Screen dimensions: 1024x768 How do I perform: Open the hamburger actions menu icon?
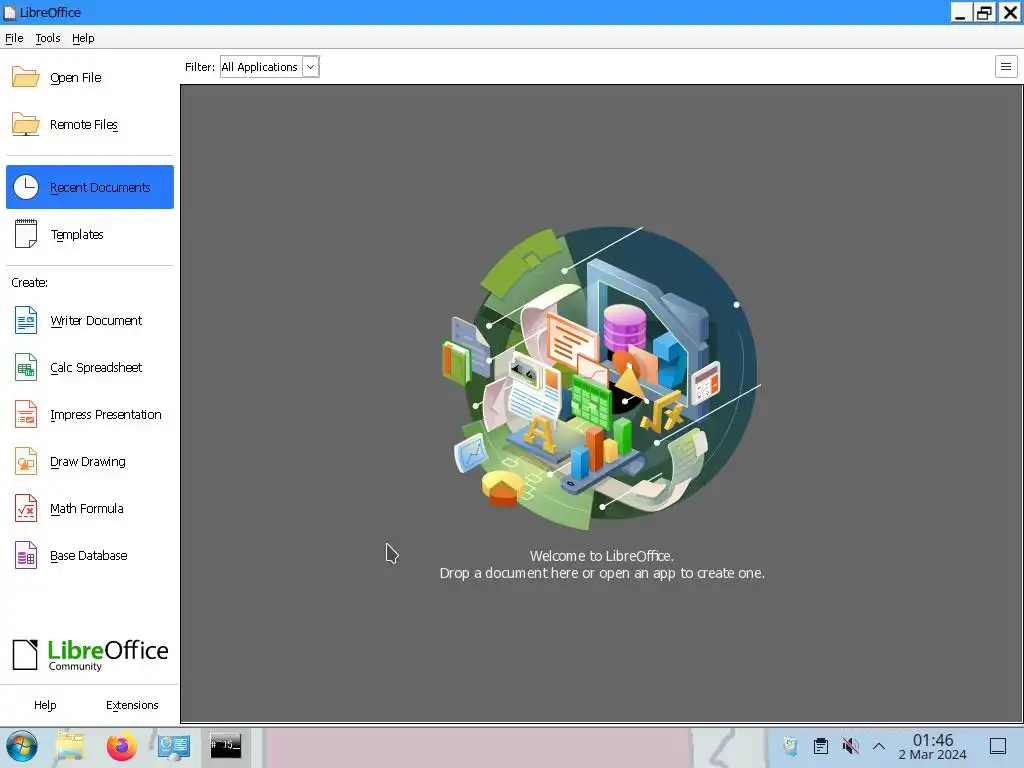1006,67
